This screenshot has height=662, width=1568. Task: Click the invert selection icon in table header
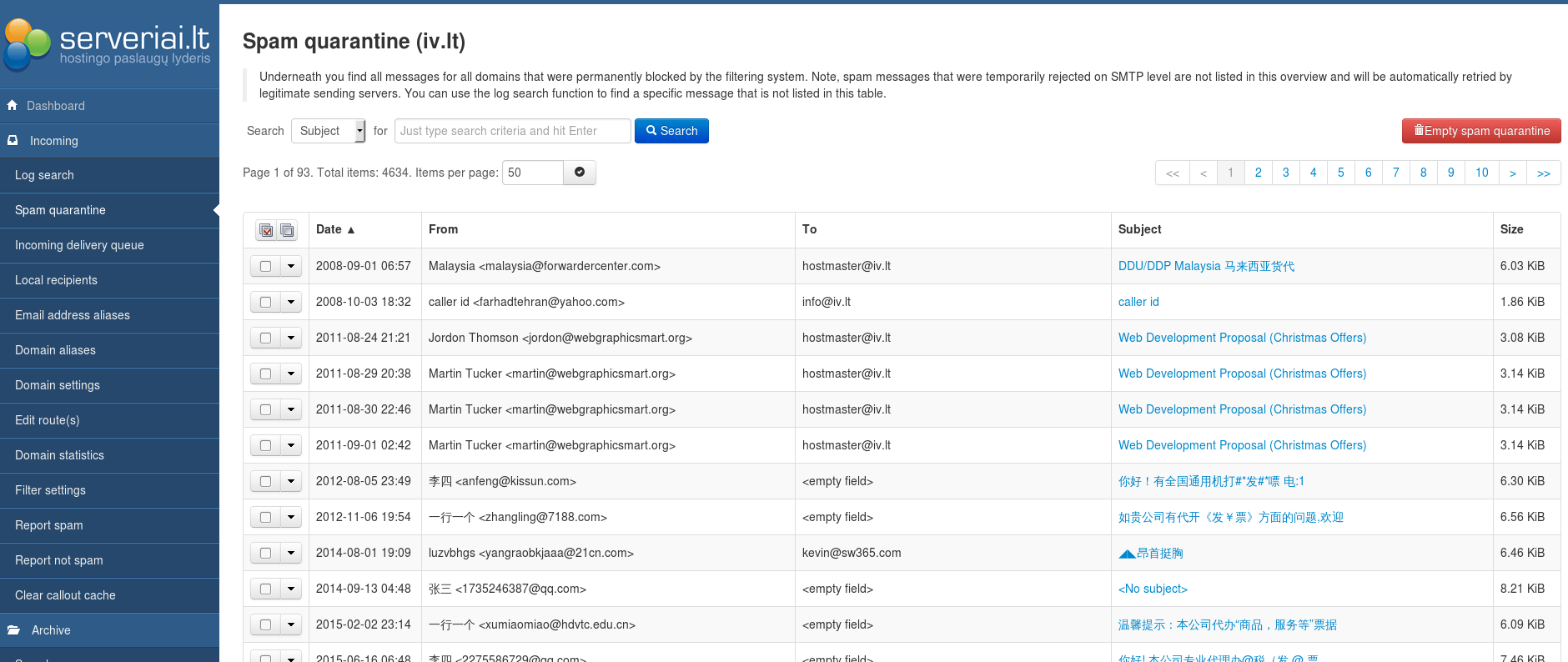(x=287, y=230)
